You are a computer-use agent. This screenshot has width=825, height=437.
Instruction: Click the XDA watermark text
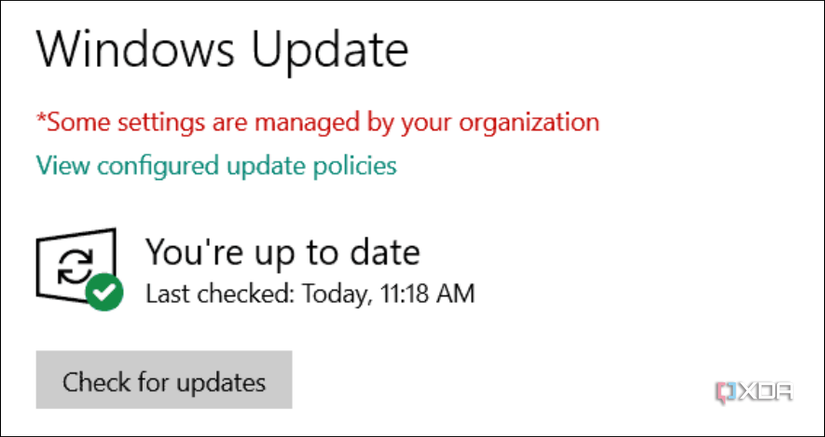tap(768, 391)
